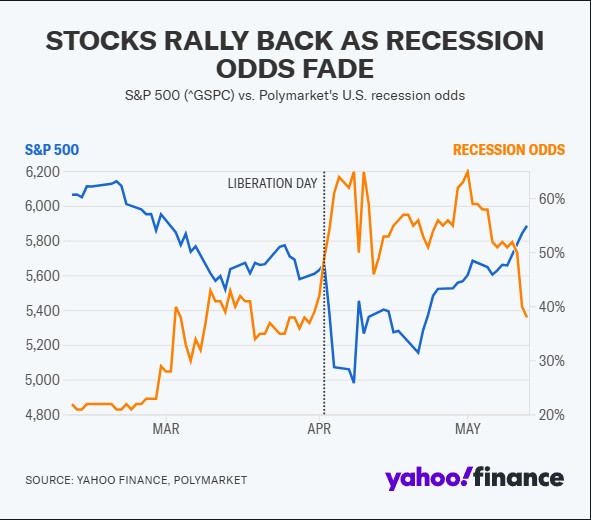
Task: Click the 5,600 left axis label
Action: [x=43, y=276]
